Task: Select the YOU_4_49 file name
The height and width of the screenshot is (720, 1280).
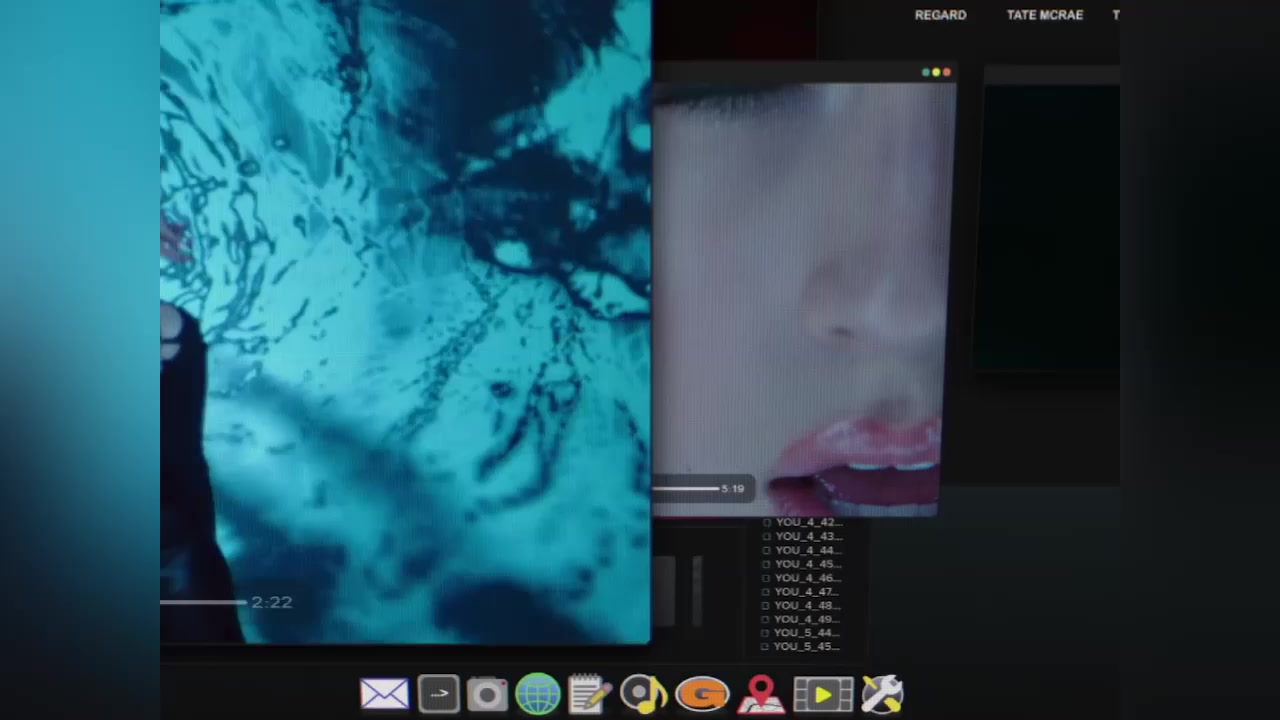Action: click(808, 619)
